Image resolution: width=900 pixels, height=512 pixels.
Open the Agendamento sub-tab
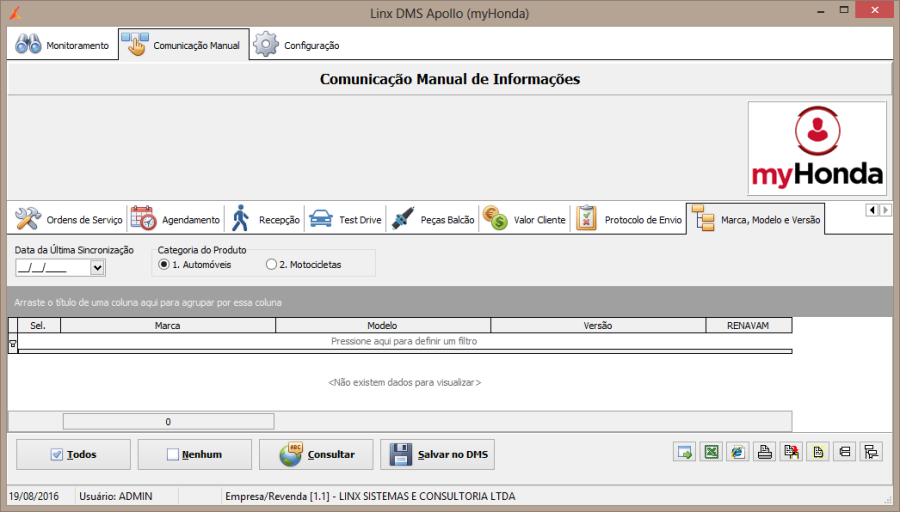175,219
